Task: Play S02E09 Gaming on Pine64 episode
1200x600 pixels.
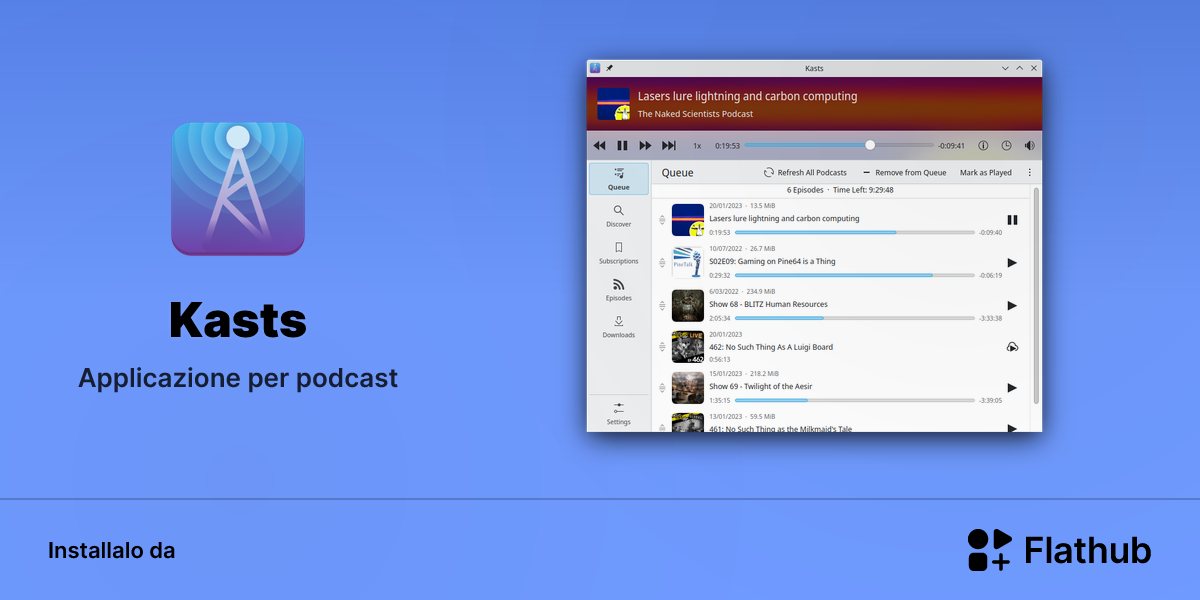Action: 1012,263
